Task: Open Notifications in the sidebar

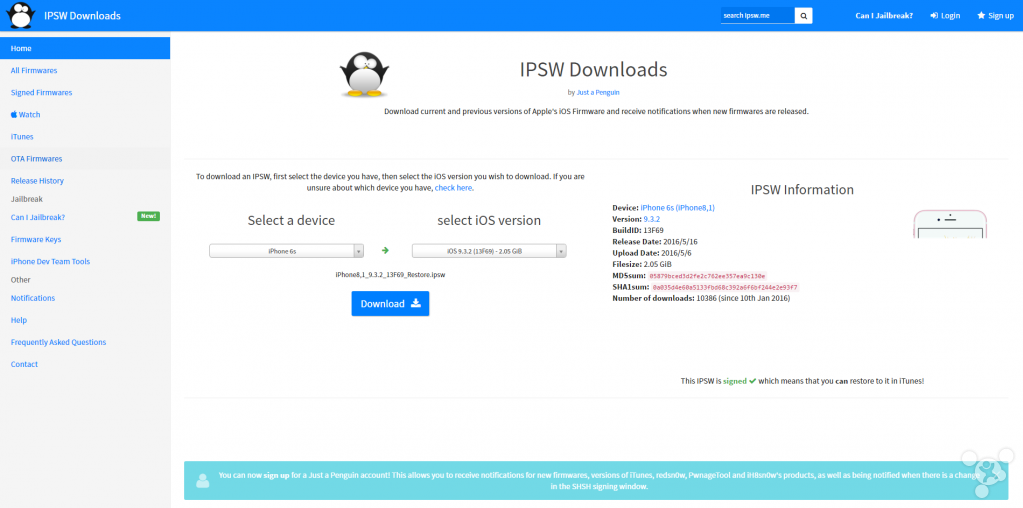Action: coord(85,298)
